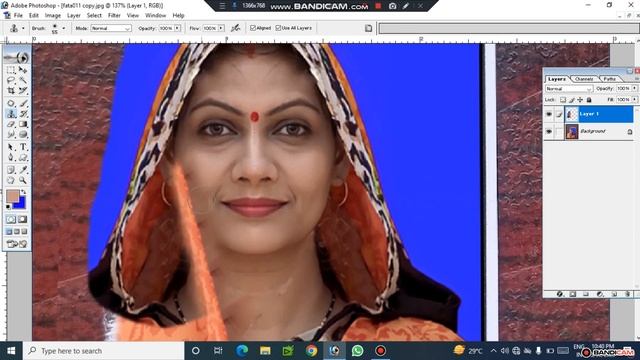Select the Path Selection arrow tool
The width and height of the screenshot is (640, 360).
tap(11, 147)
